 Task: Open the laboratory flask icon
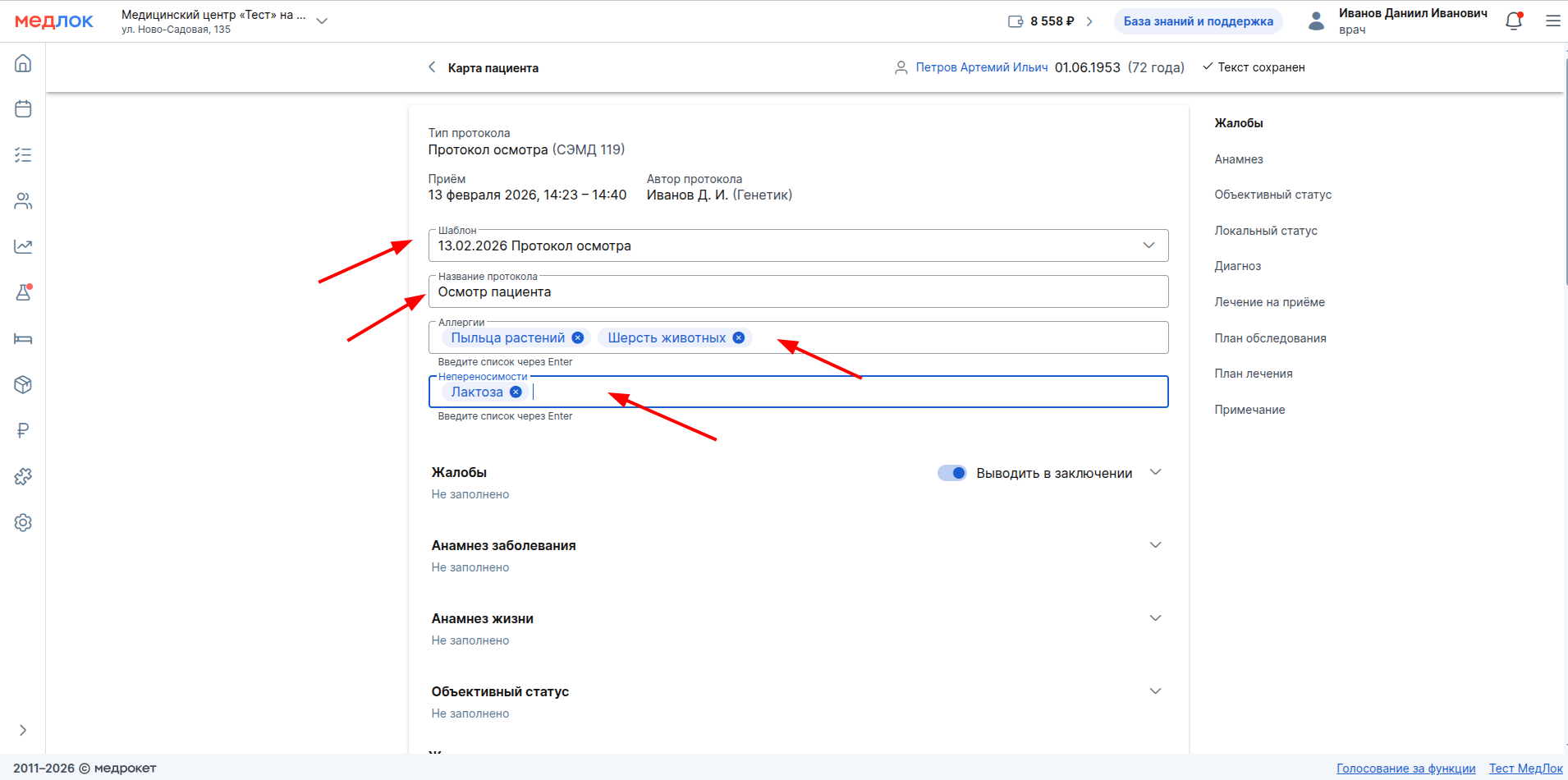click(23, 292)
